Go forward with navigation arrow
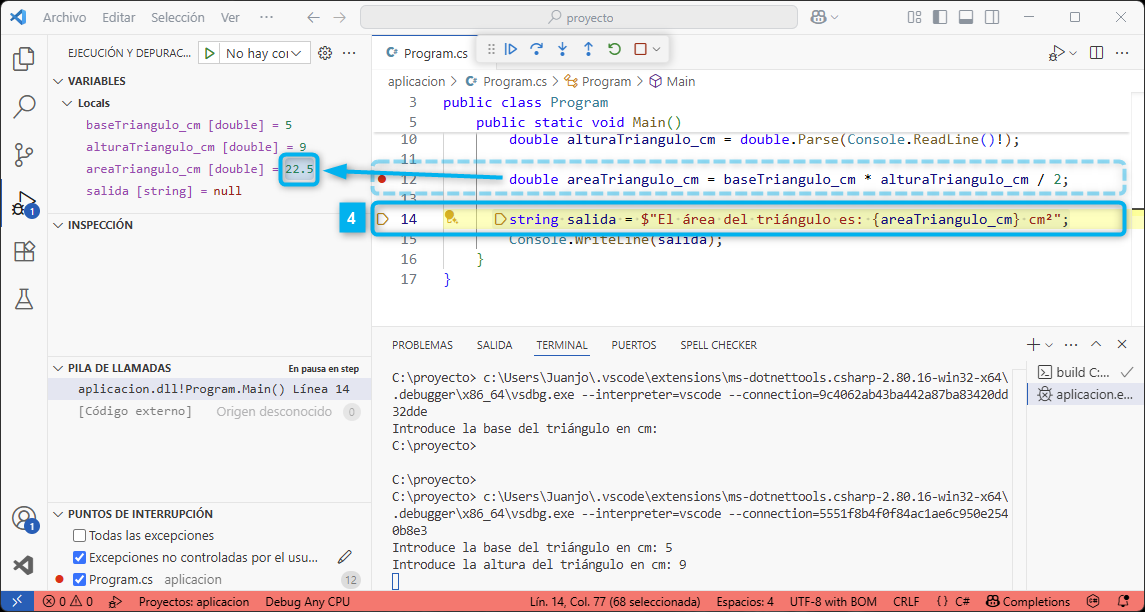This screenshot has width=1145, height=612. pos(339,17)
